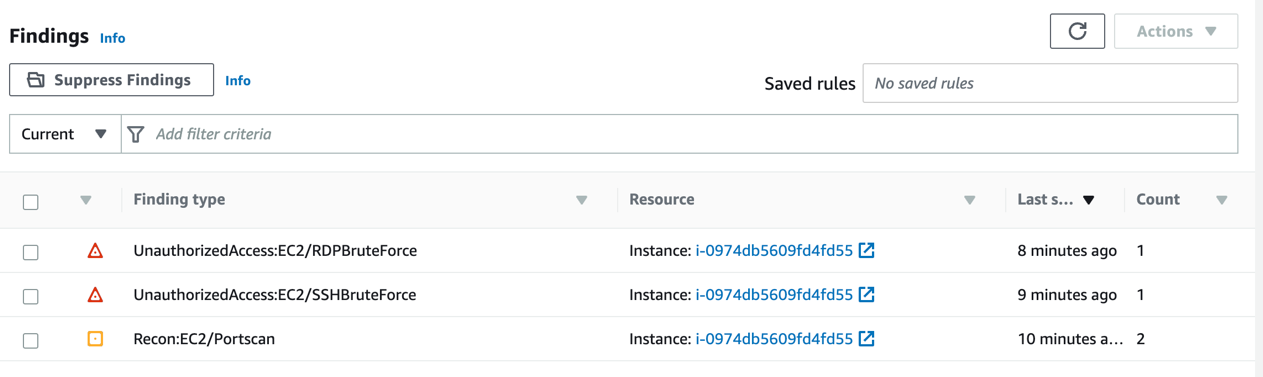Select the SSHBruteForce finding checkbox

[x=31, y=296]
